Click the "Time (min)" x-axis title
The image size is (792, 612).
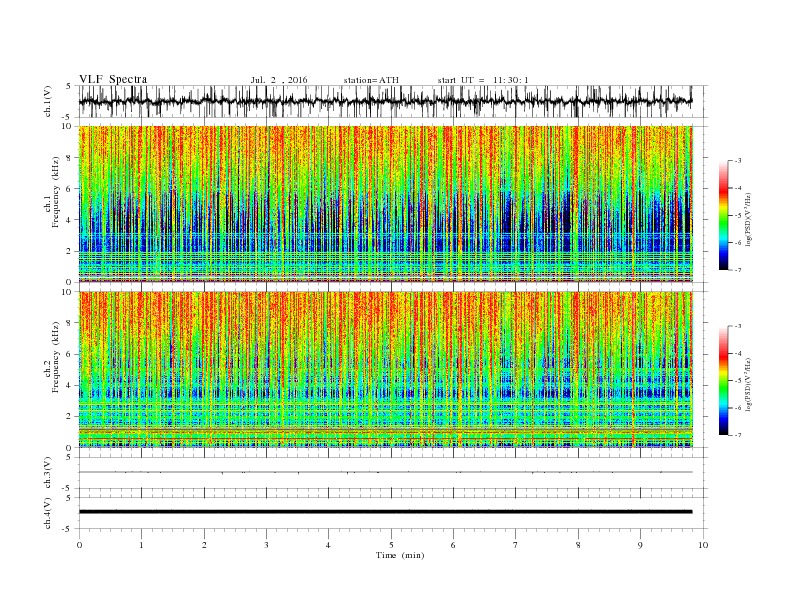tap(400, 555)
